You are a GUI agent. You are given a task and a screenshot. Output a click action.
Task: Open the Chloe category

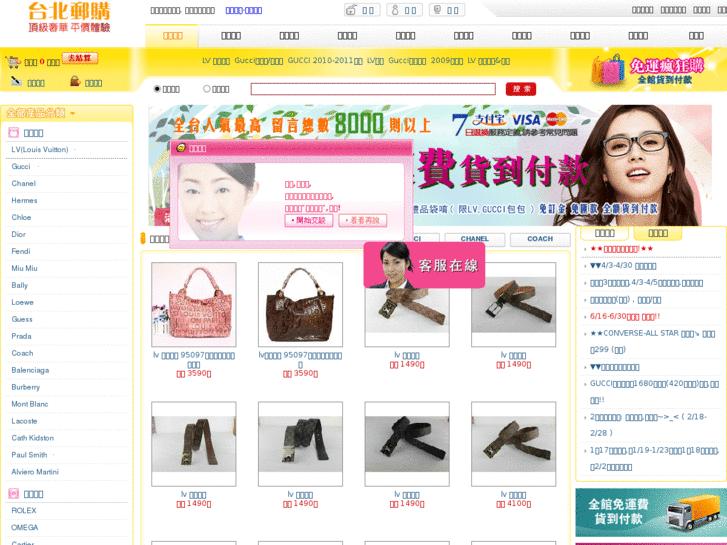pos(21,217)
